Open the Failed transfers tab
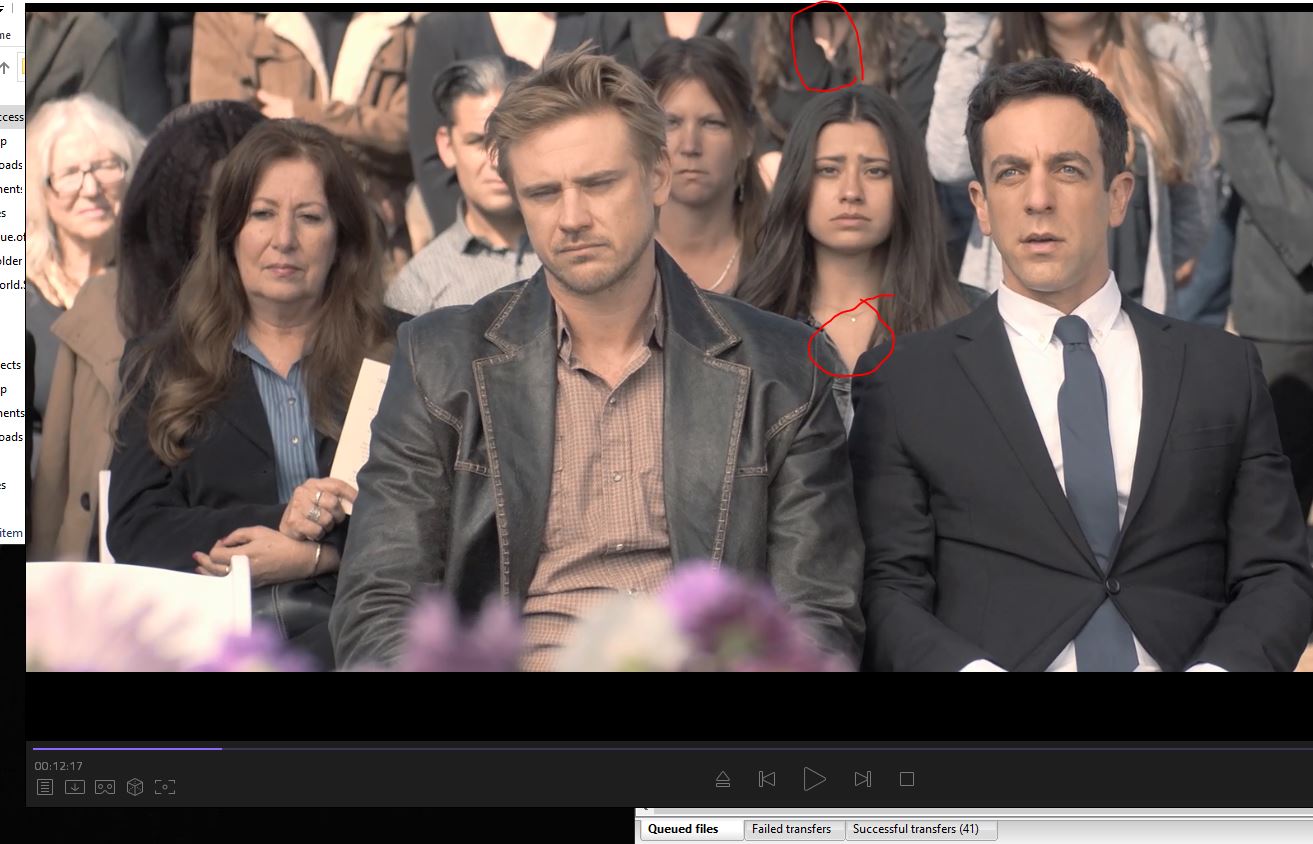Image resolution: width=1313 pixels, height=844 pixels. click(x=791, y=829)
